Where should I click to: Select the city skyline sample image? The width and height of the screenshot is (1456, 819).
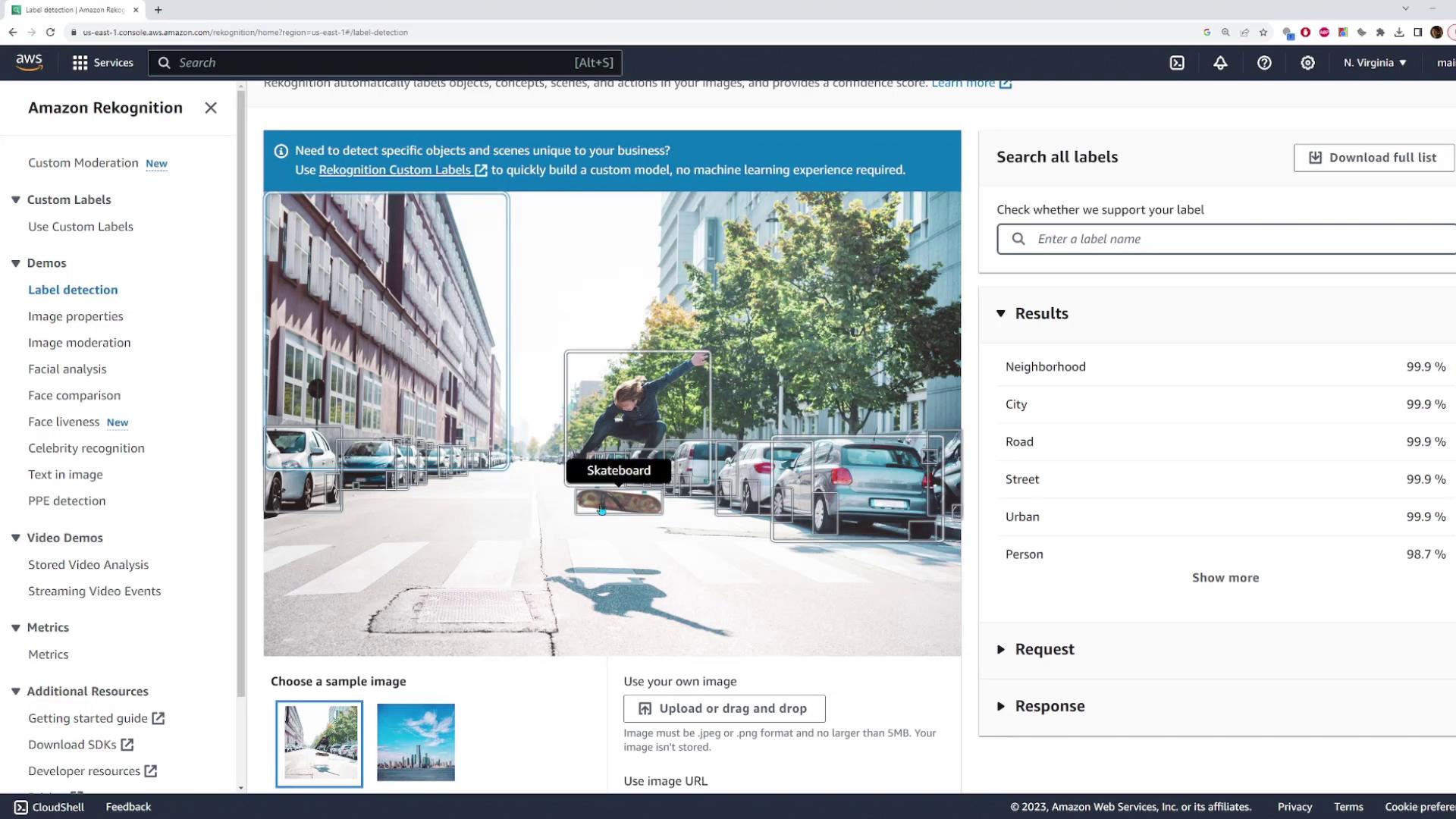pyautogui.click(x=416, y=742)
